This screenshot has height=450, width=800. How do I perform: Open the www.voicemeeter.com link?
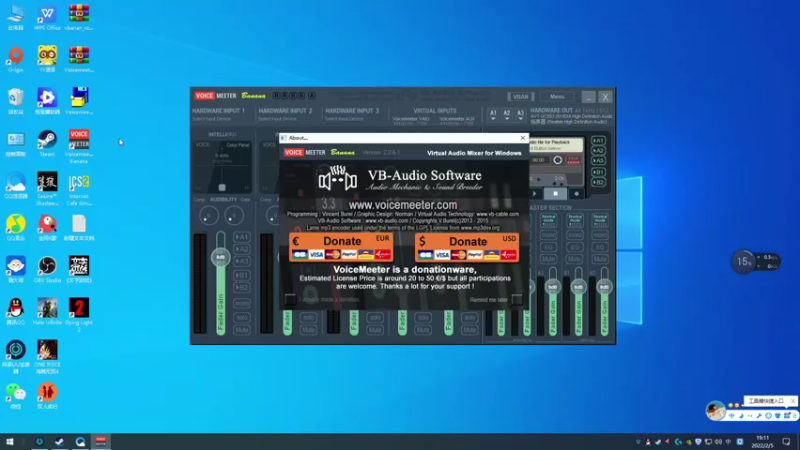click(403, 205)
